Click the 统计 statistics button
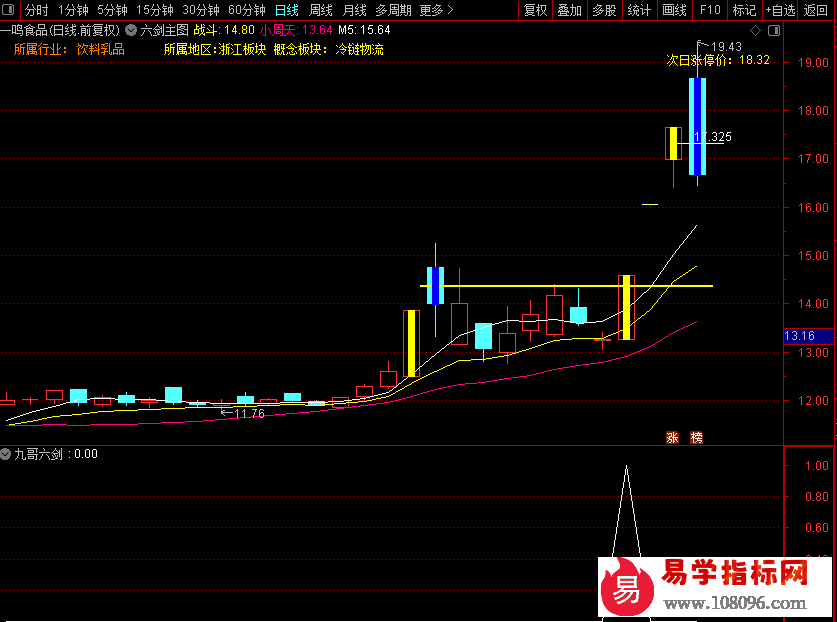Image resolution: width=837 pixels, height=622 pixels. click(x=638, y=10)
